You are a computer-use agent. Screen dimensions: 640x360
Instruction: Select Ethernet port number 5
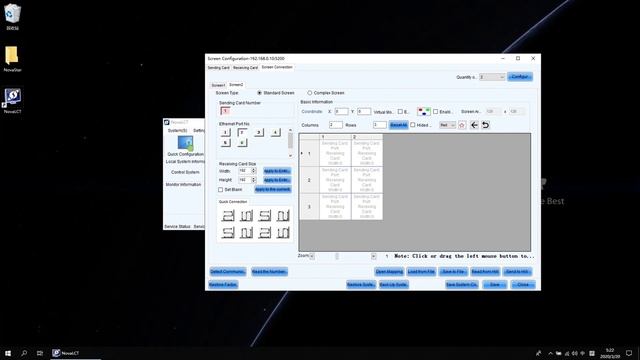[225, 143]
